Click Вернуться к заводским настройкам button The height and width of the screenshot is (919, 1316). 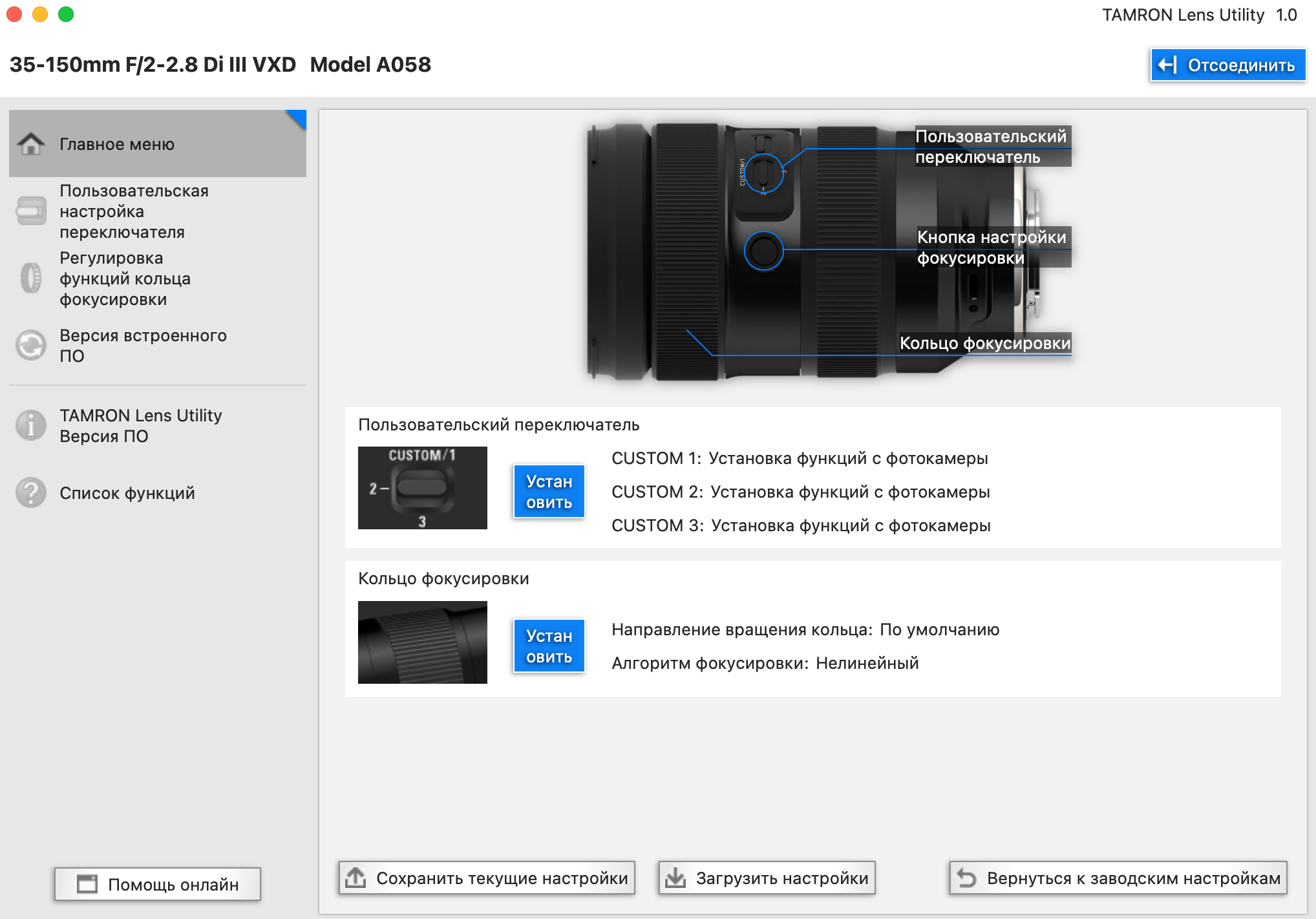click(x=1118, y=878)
